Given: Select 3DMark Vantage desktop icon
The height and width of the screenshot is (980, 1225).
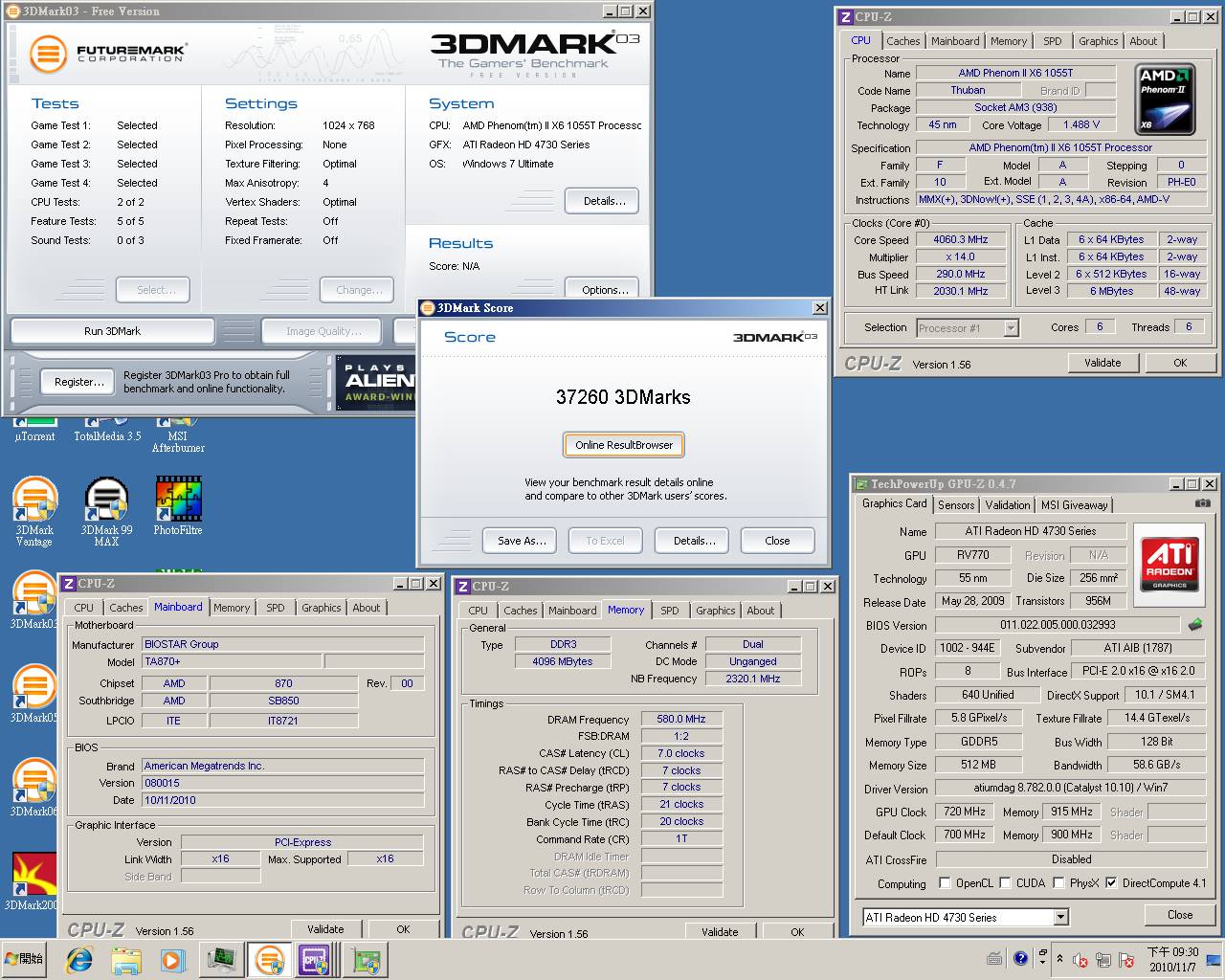Looking at the screenshot, I should click(34, 513).
